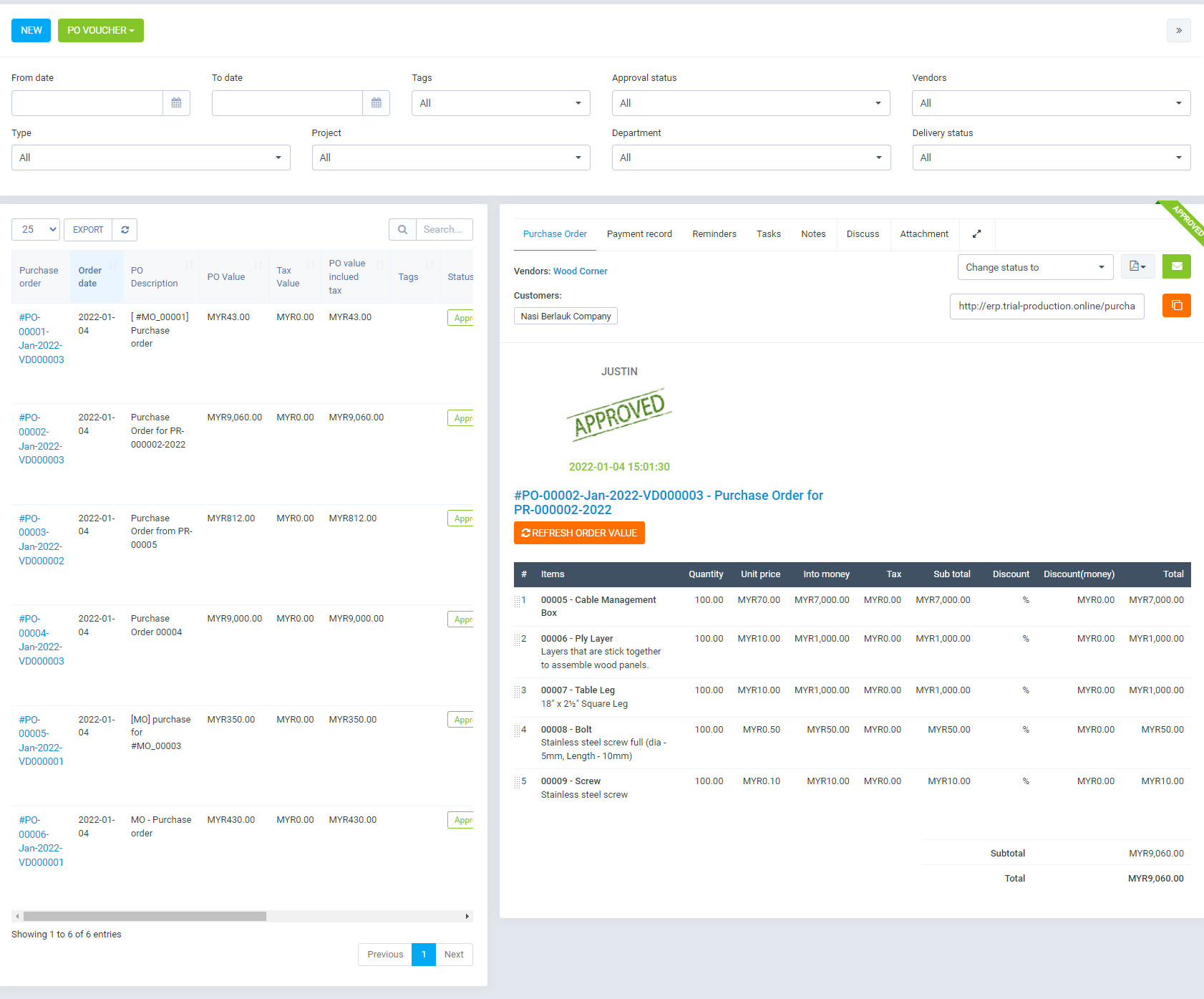This screenshot has height=999, width=1204.
Task: Open the Vendors filter dropdown
Action: click(x=1050, y=102)
